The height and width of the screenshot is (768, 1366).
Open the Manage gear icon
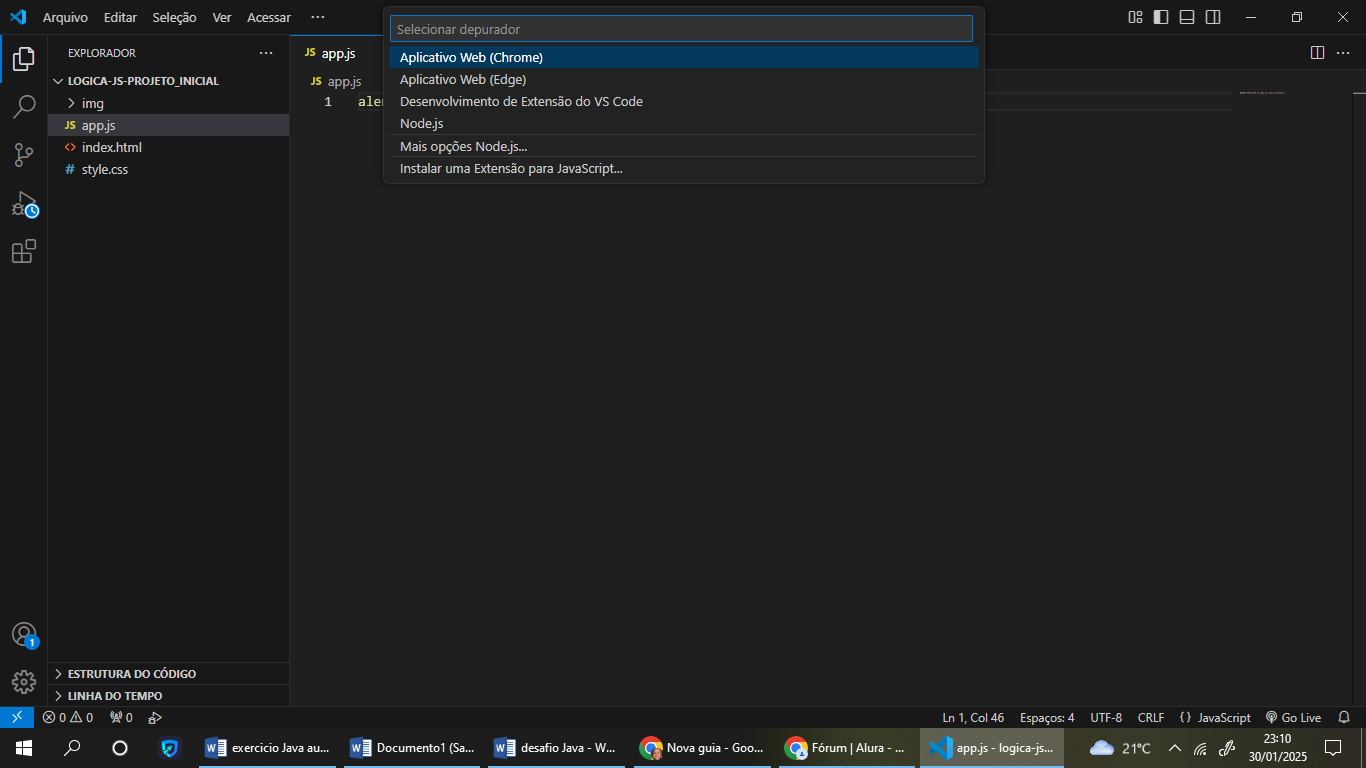click(24, 682)
